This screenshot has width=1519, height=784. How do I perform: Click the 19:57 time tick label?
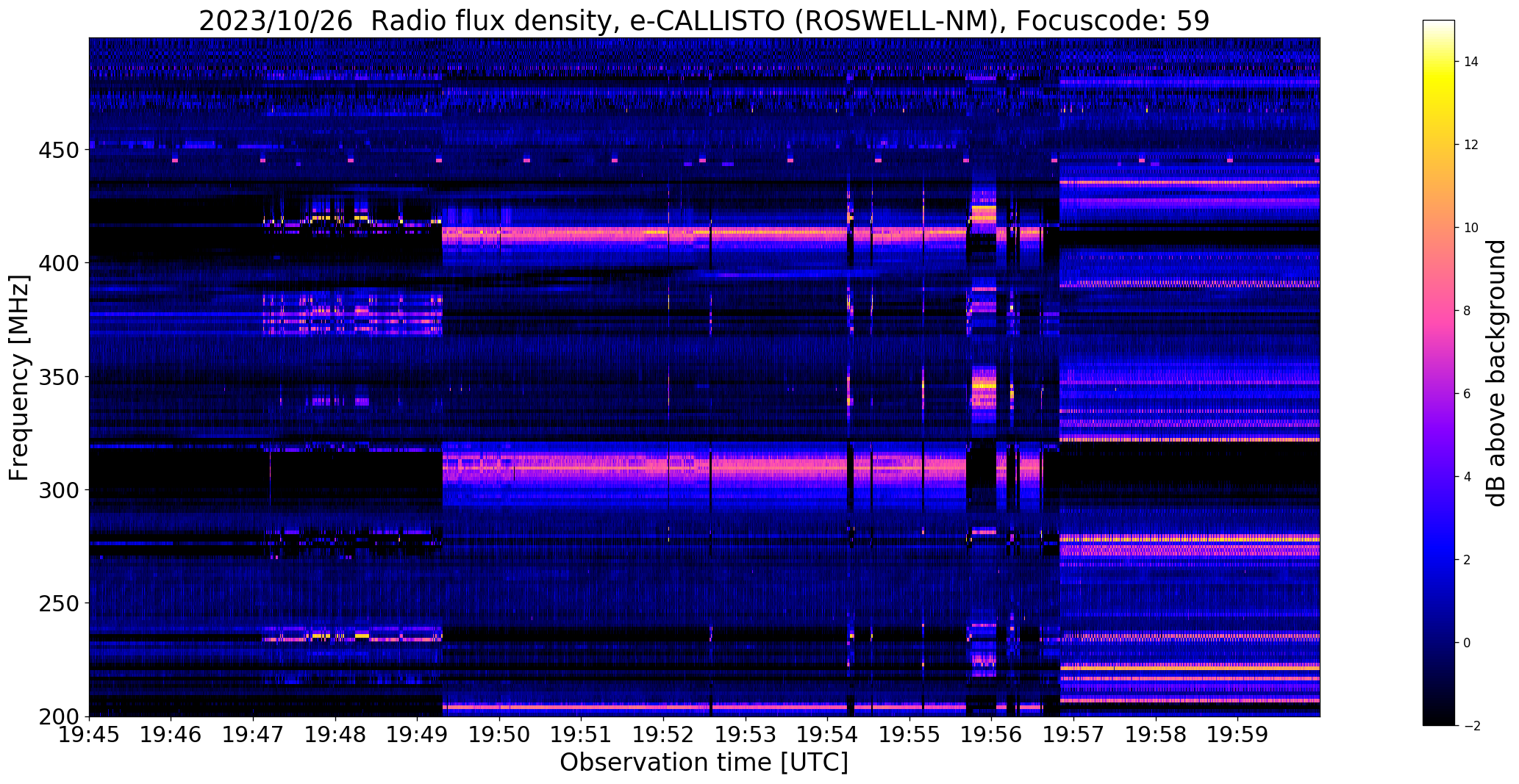click(1073, 734)
